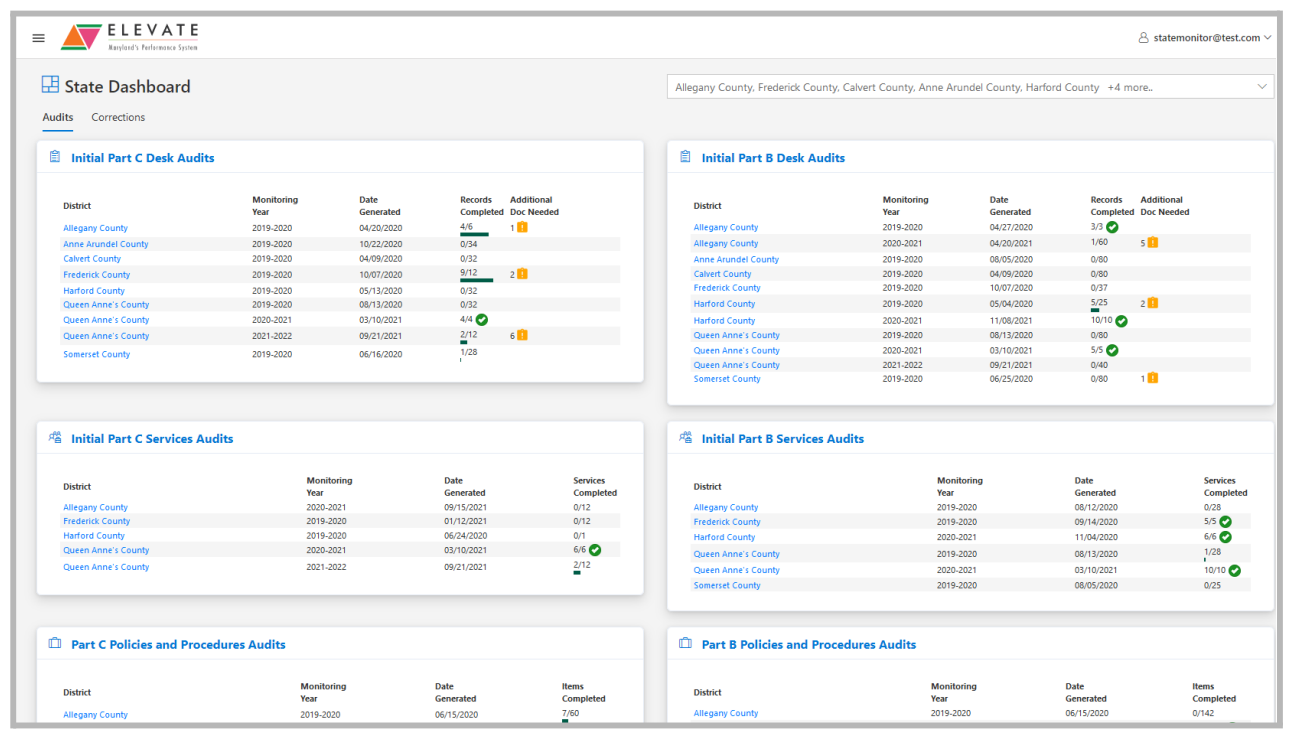This screenshot has width=1296, height=738.
Task: Click the Initial Part C Desk Audits clipboard icon
Action: 55,157
